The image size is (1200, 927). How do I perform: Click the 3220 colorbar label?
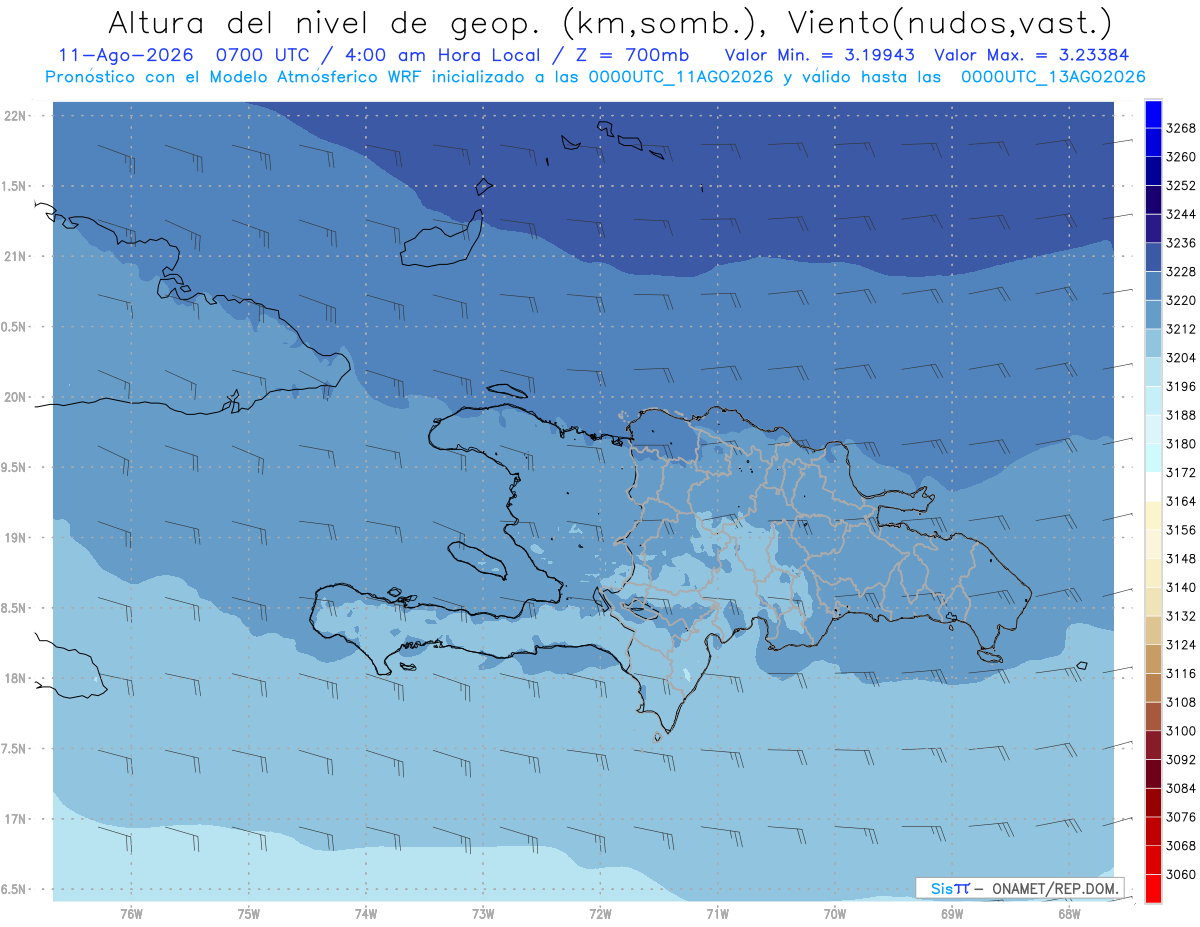coord(1181,300)
